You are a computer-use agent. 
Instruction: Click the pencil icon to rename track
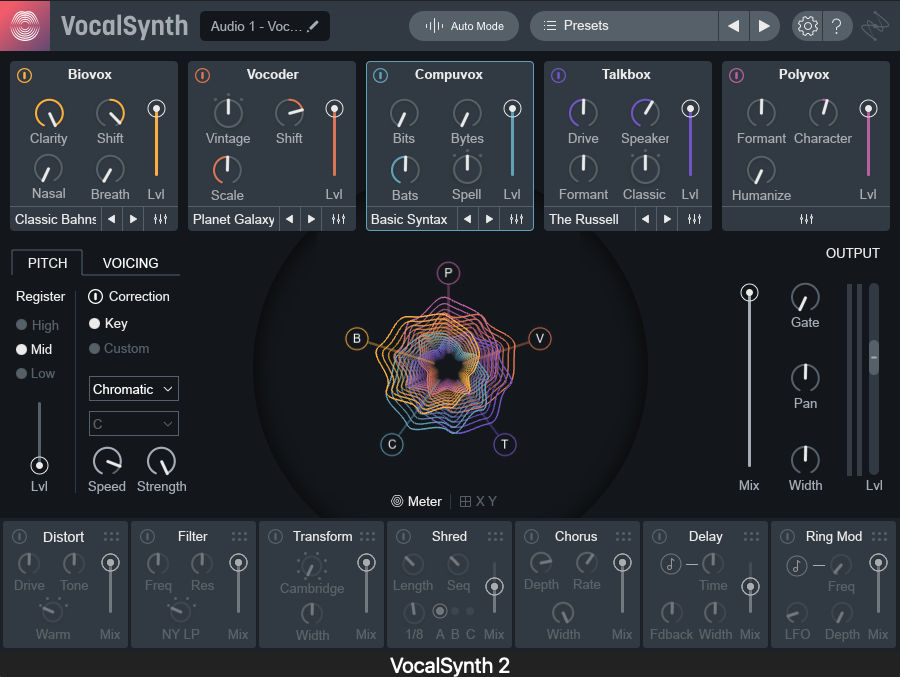click(x=314, y=26)
